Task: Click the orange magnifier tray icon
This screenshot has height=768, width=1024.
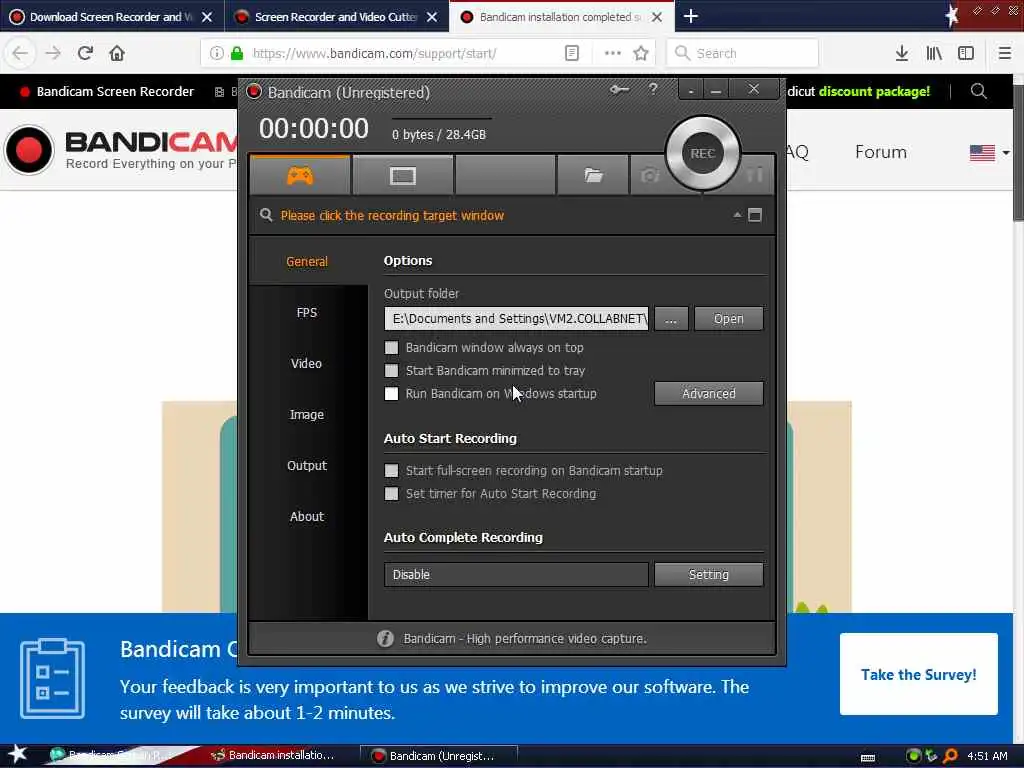Action: tap(950, 756)
